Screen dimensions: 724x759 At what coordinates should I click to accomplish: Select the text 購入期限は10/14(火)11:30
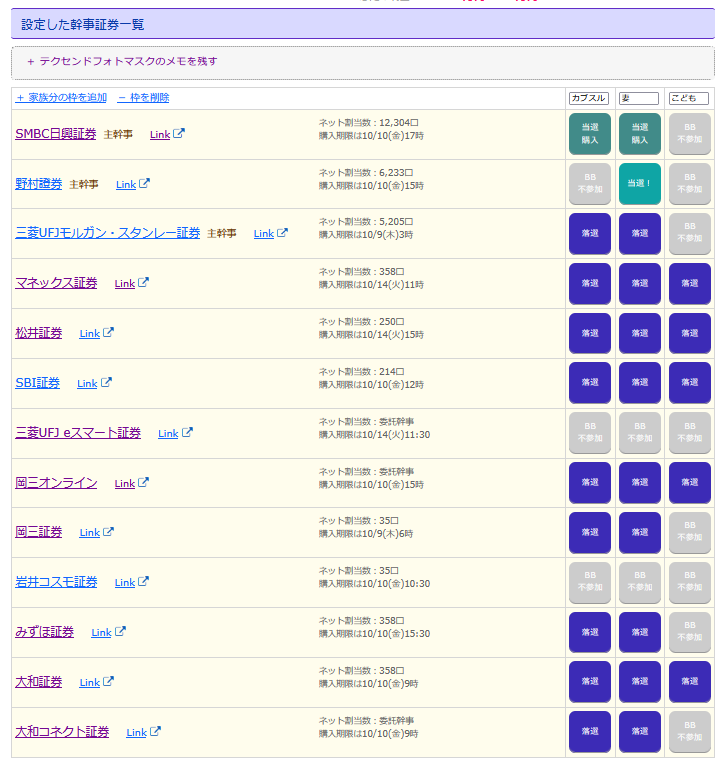(x=374, y=435)
